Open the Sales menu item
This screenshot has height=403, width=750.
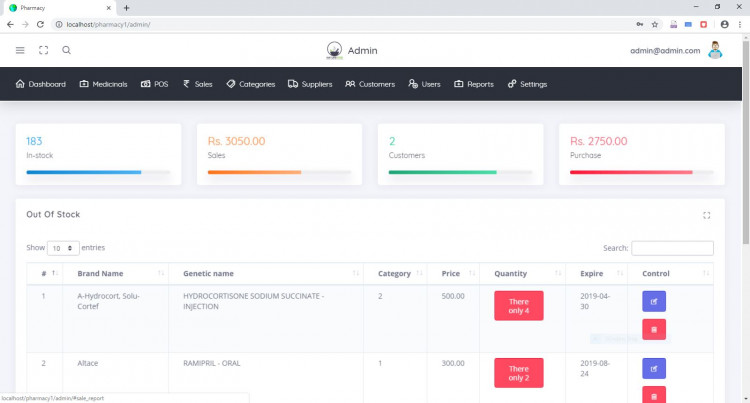198,84
